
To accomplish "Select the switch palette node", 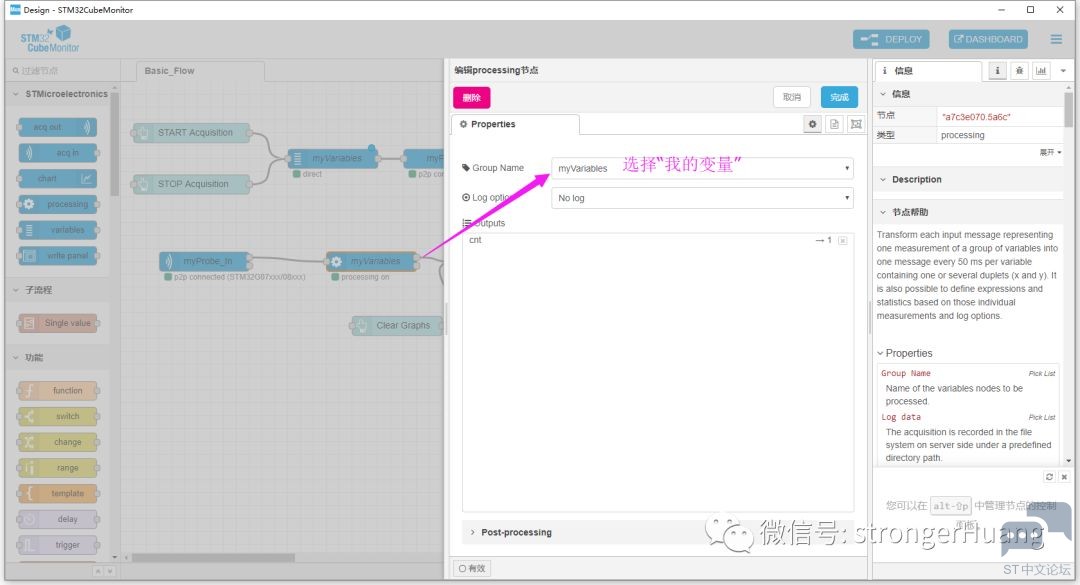I will pyautogui.click(x=59, y=416).
